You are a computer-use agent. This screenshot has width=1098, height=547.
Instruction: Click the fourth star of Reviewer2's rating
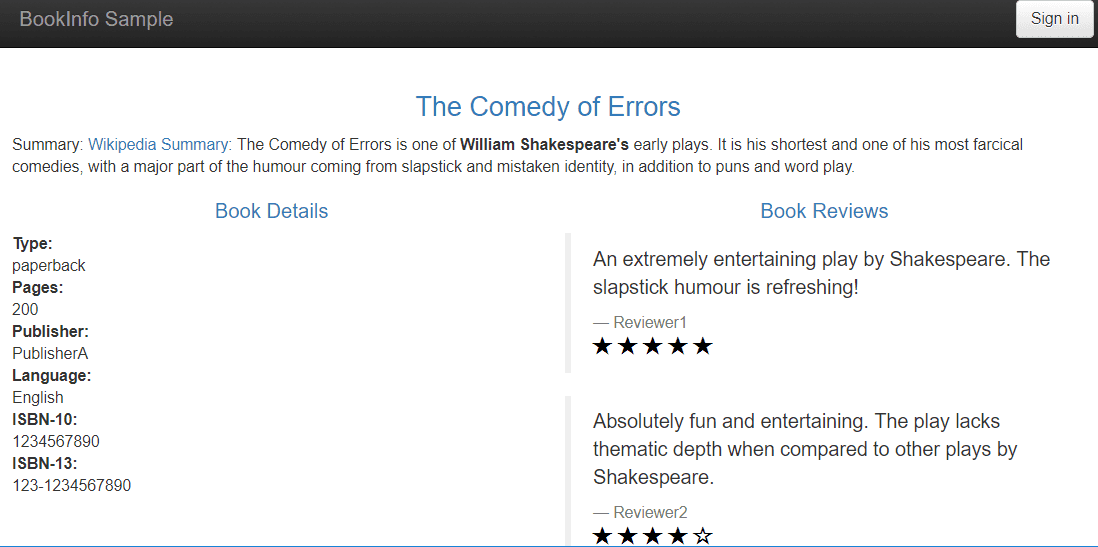[677, 537]
